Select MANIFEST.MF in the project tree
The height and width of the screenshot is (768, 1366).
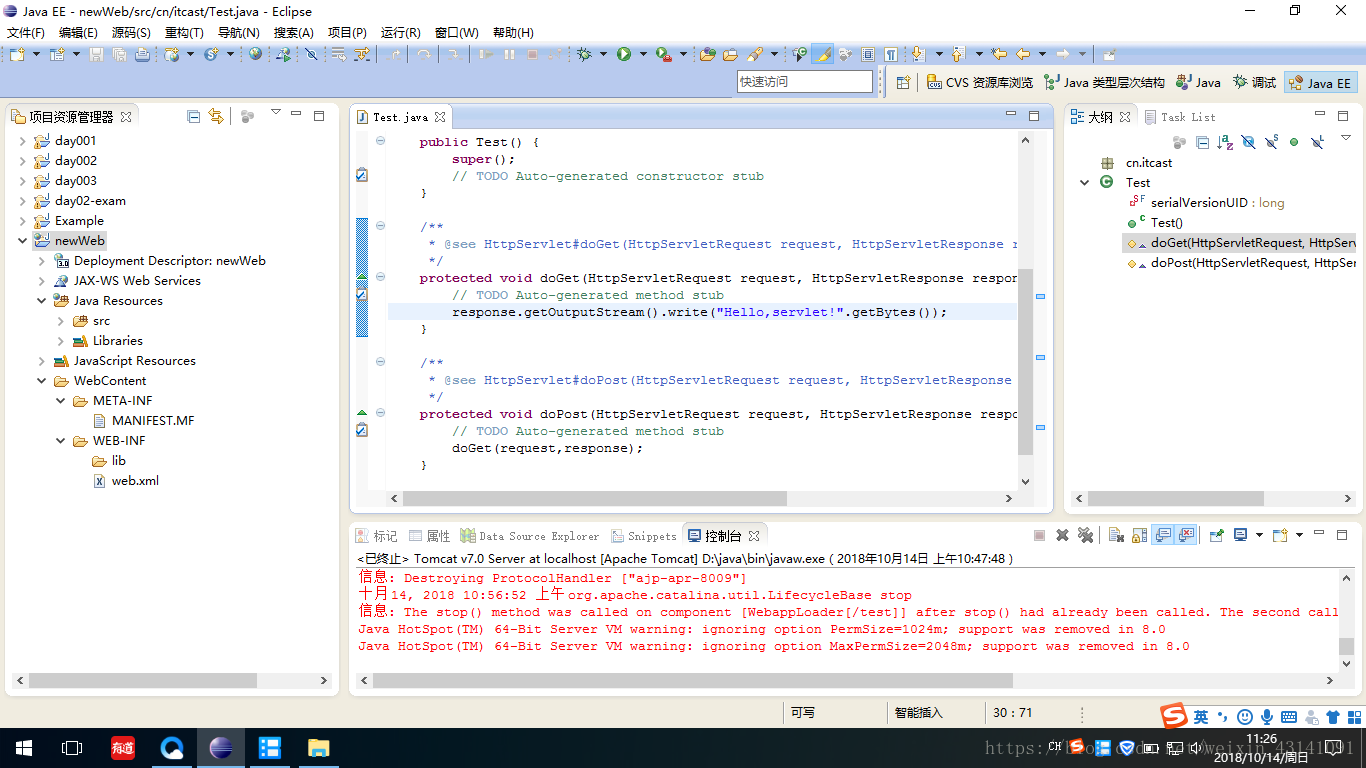click(143, 421)
